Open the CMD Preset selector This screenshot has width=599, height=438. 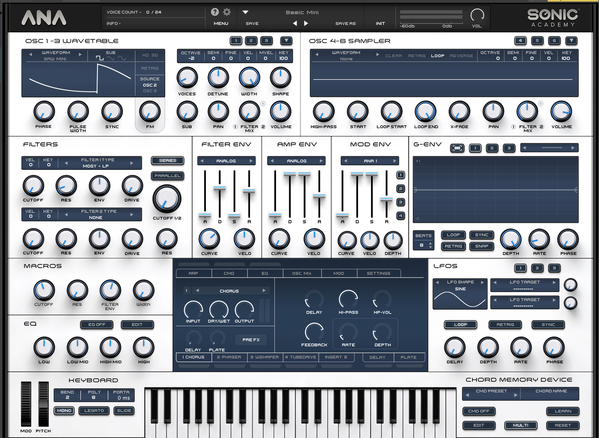point(491,393)
